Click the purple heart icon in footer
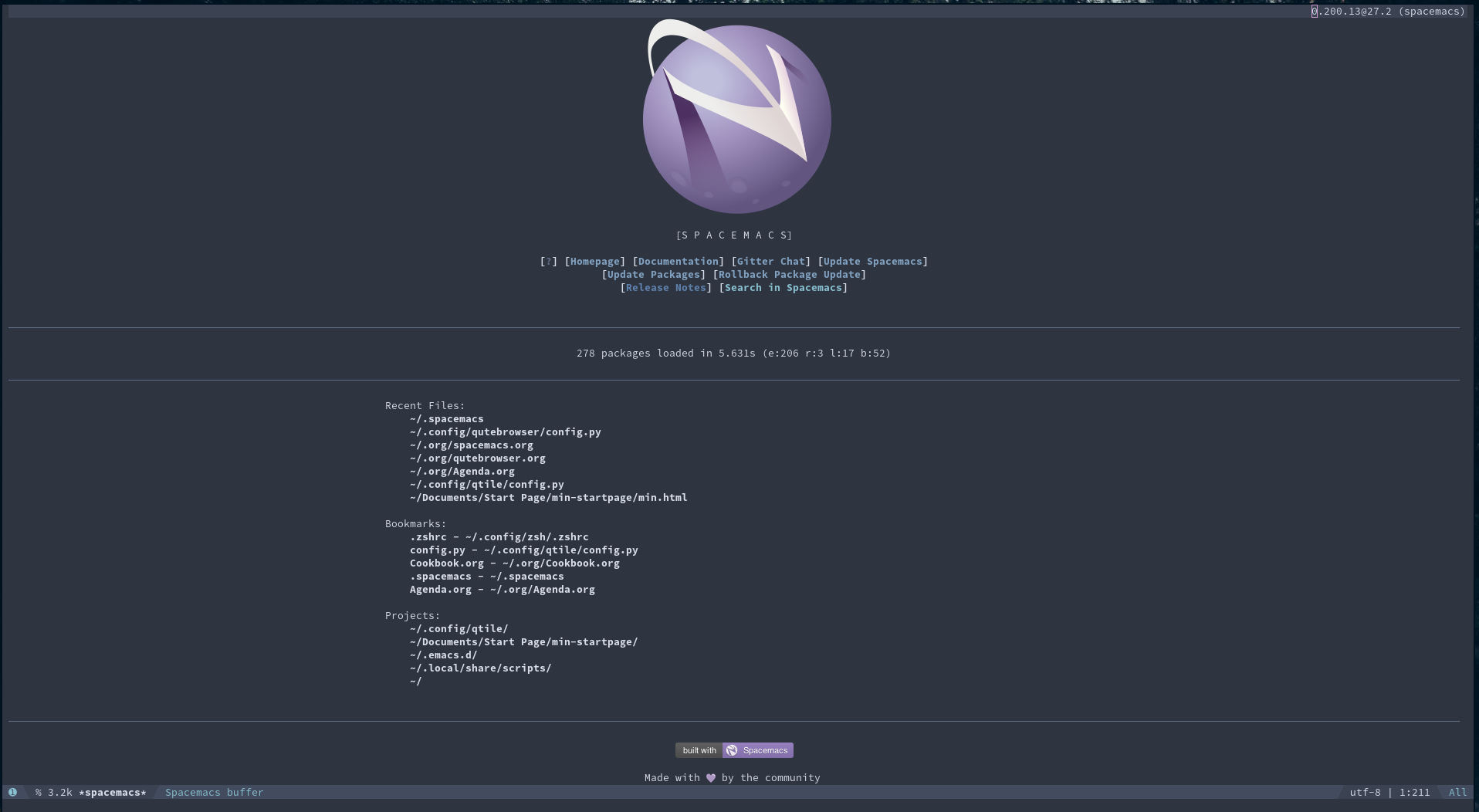The height and width of the screenshot is (812, 1479). 711,778
